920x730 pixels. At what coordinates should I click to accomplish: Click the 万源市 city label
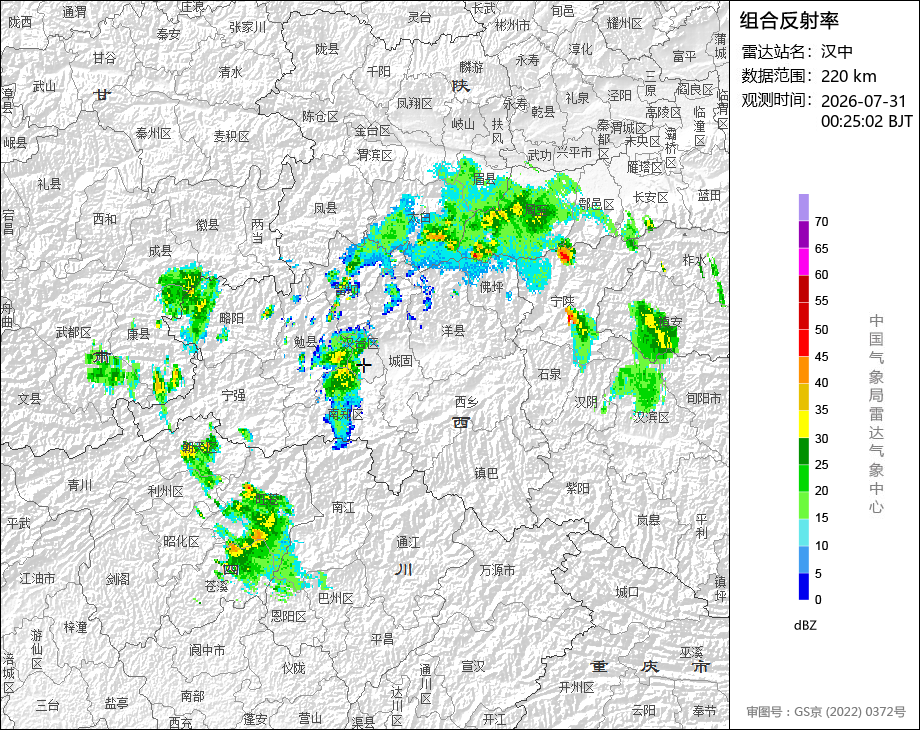pos(498,570)
